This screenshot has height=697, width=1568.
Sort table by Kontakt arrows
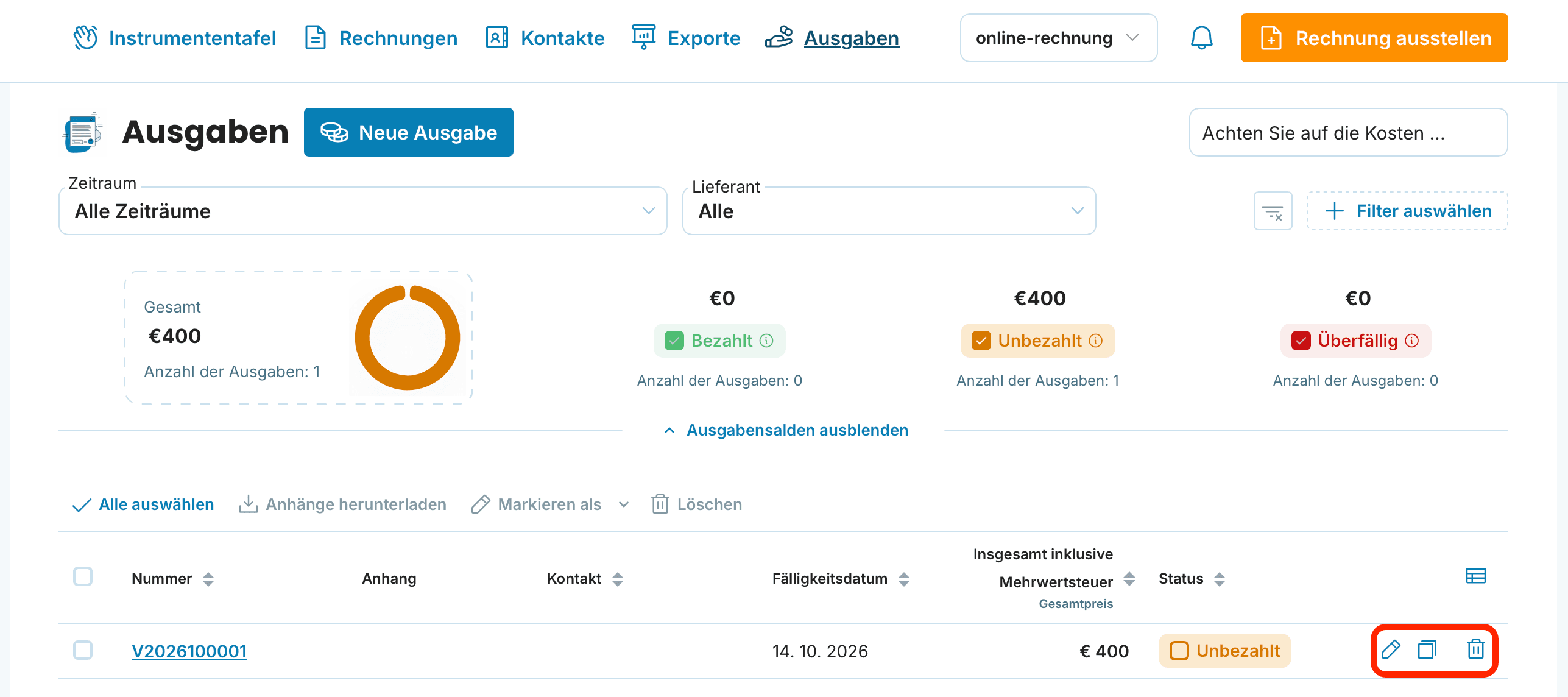pyautogui.click(x=618, y=579)
